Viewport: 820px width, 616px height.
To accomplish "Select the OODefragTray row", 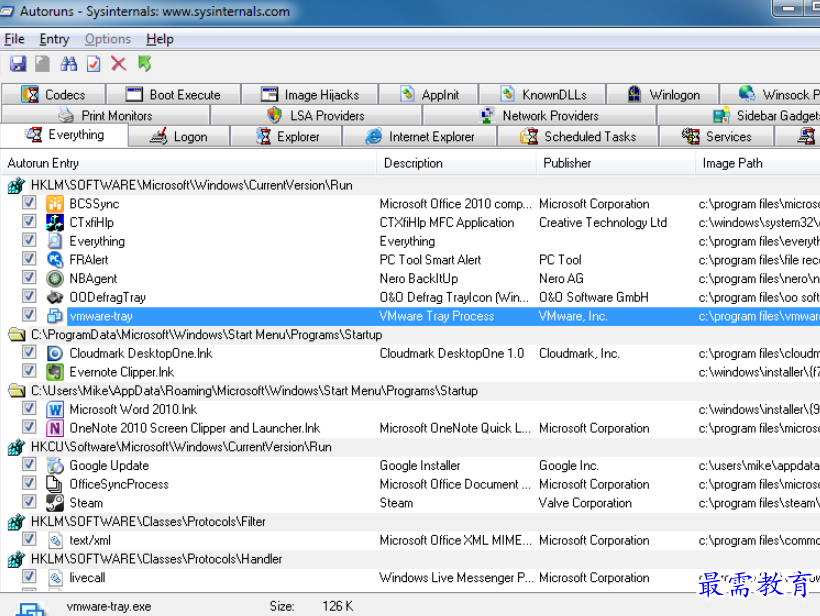I will click(x=410, y=298).
